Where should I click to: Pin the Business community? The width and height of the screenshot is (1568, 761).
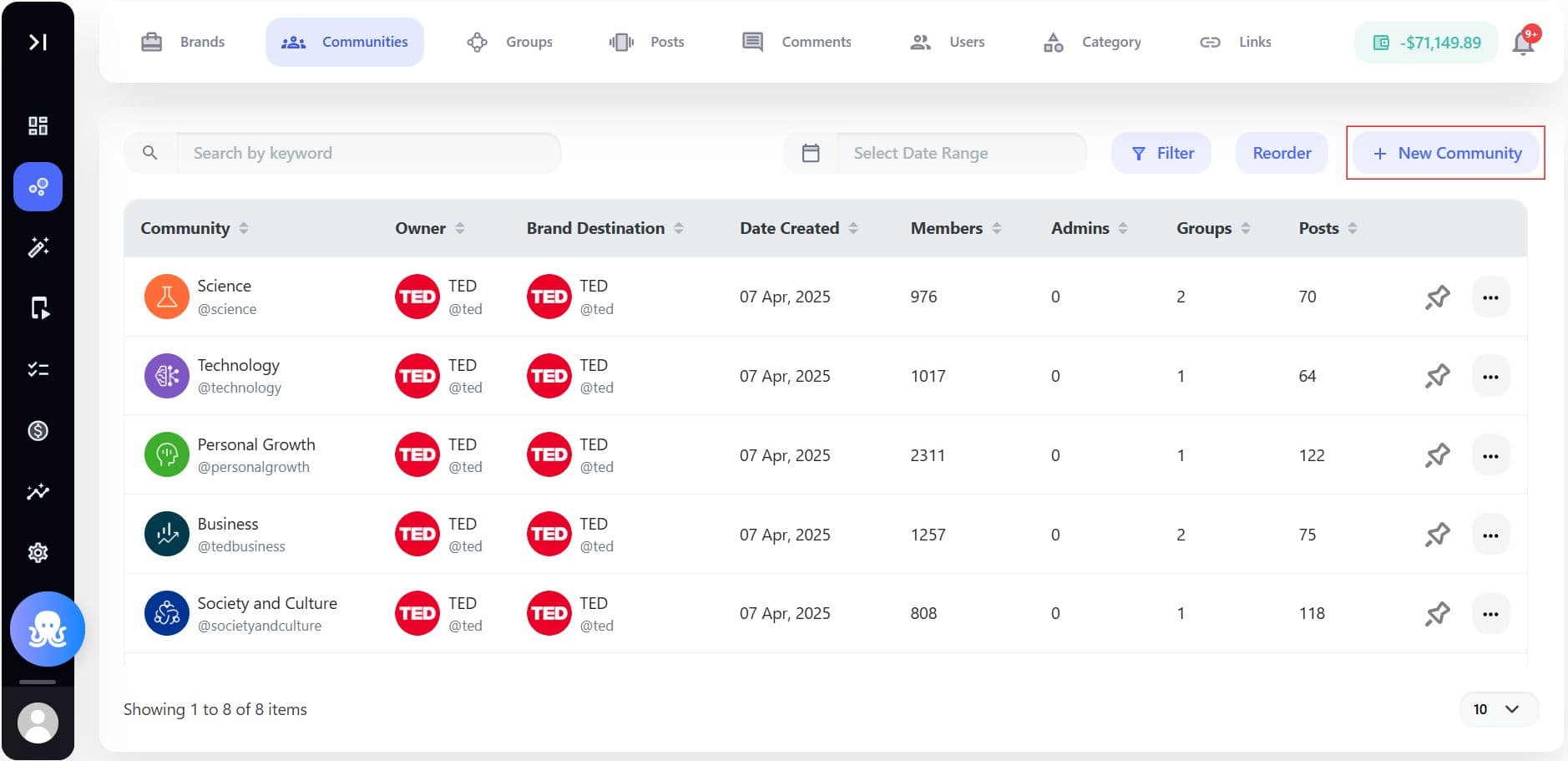coord(1438,534)
